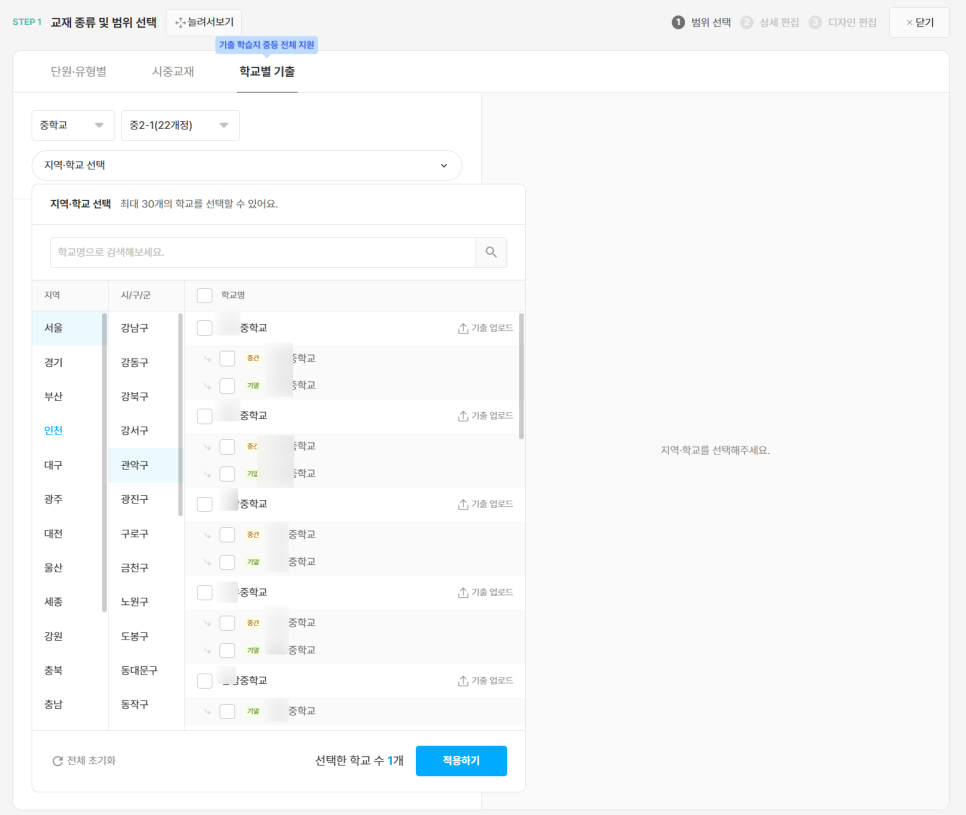966x815 pixels.
Task: Select region 대구
Action: pyautogui.click(x=67, y=465)
